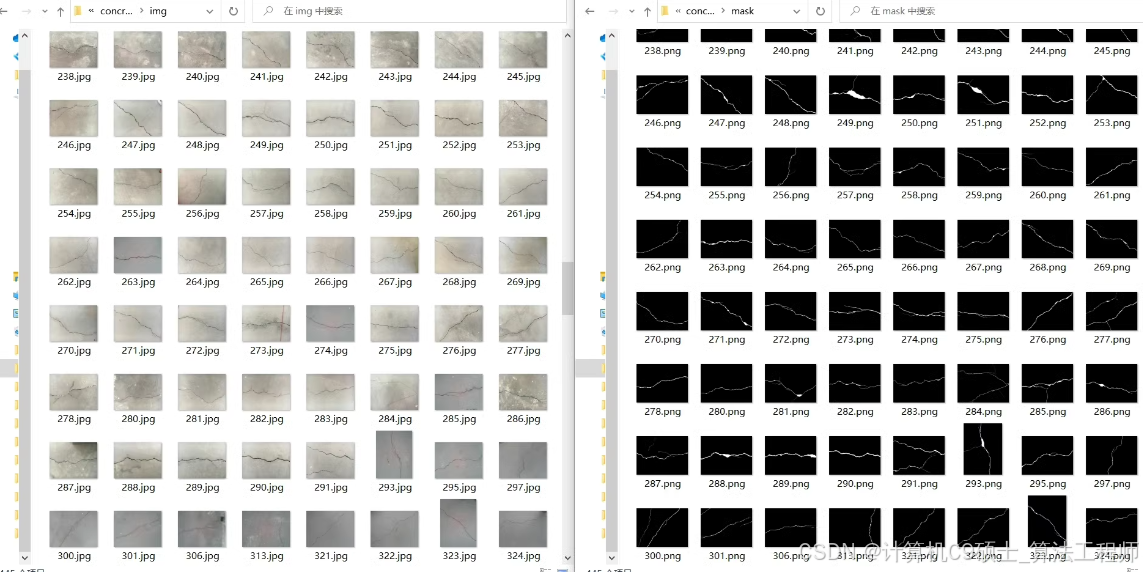Select thumbnail 256.jpg
Screen dimensions: 1143x572
(x=202, y=187)
